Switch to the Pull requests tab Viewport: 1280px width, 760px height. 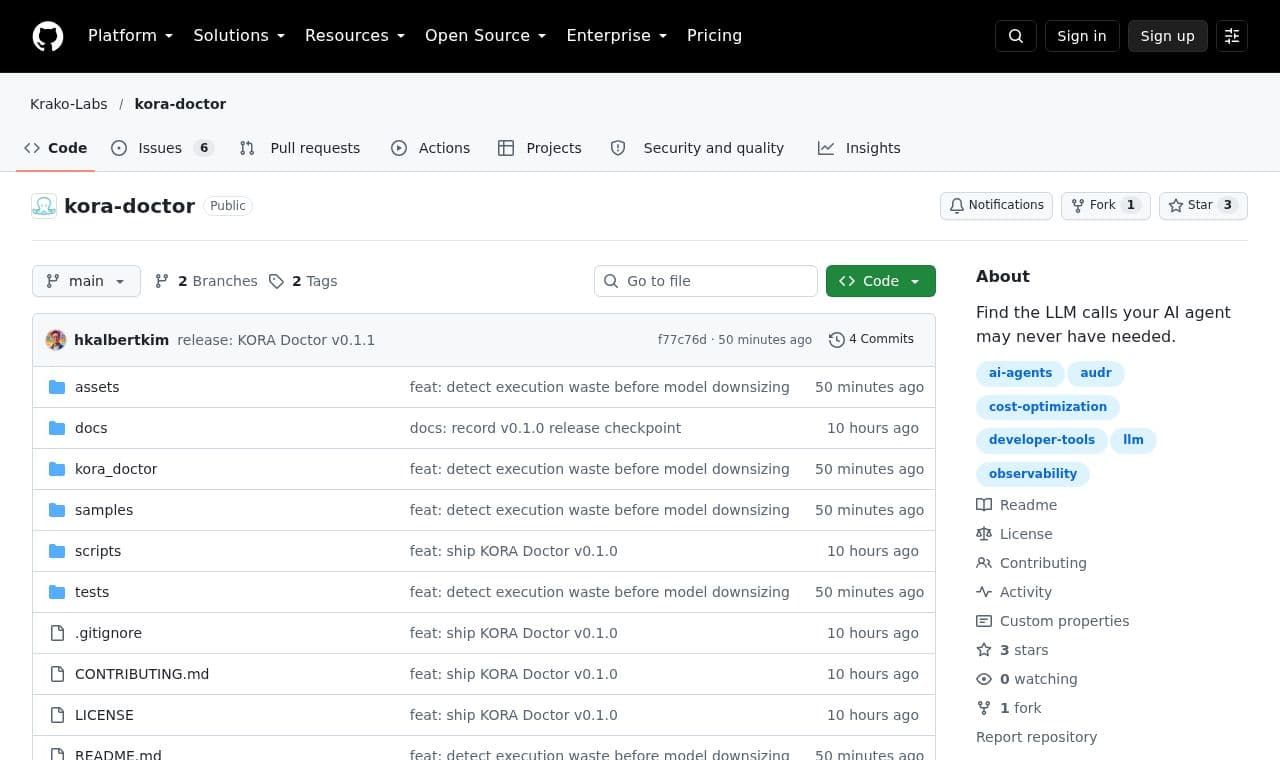(x=300, y=148)
